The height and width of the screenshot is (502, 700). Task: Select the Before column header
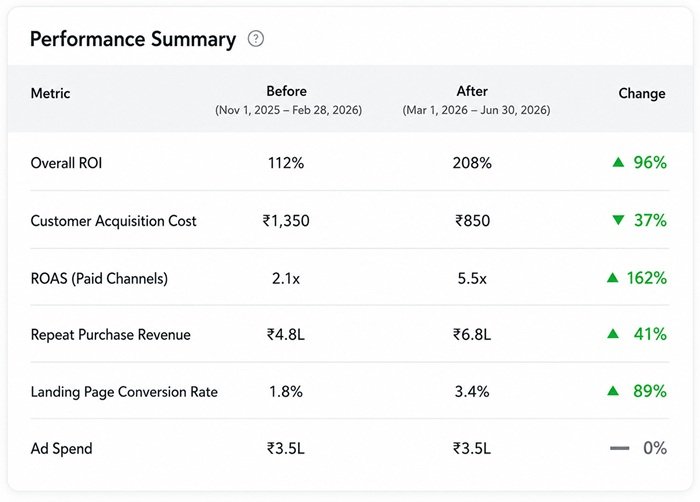point(287,91)
